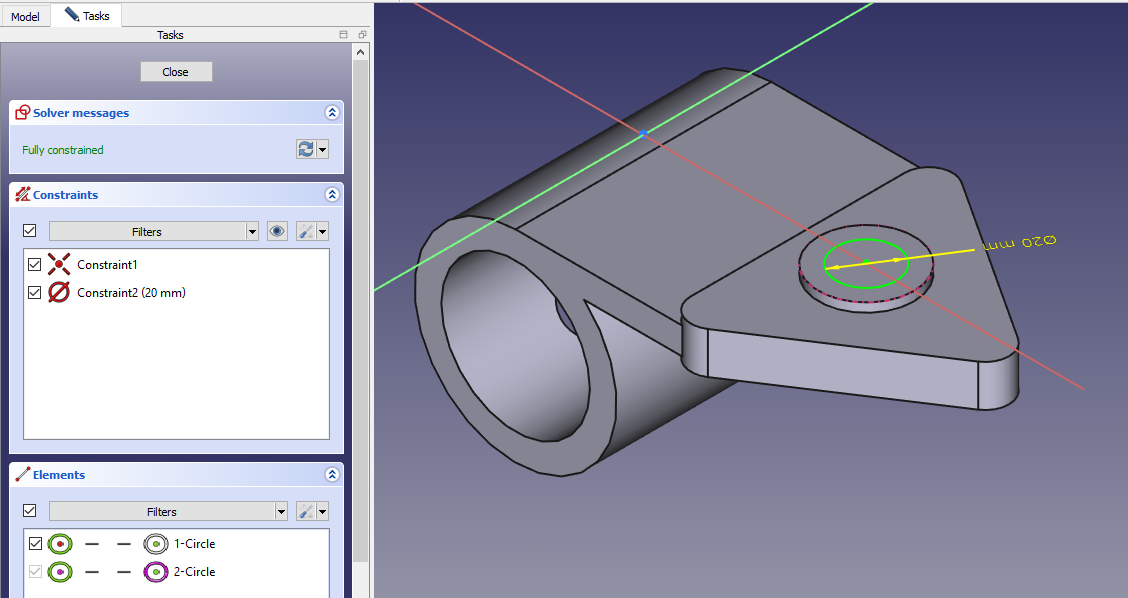1128x598 pixels.
Task: Toggle the 1-Circle element checkbox
Action: (35, 544)
